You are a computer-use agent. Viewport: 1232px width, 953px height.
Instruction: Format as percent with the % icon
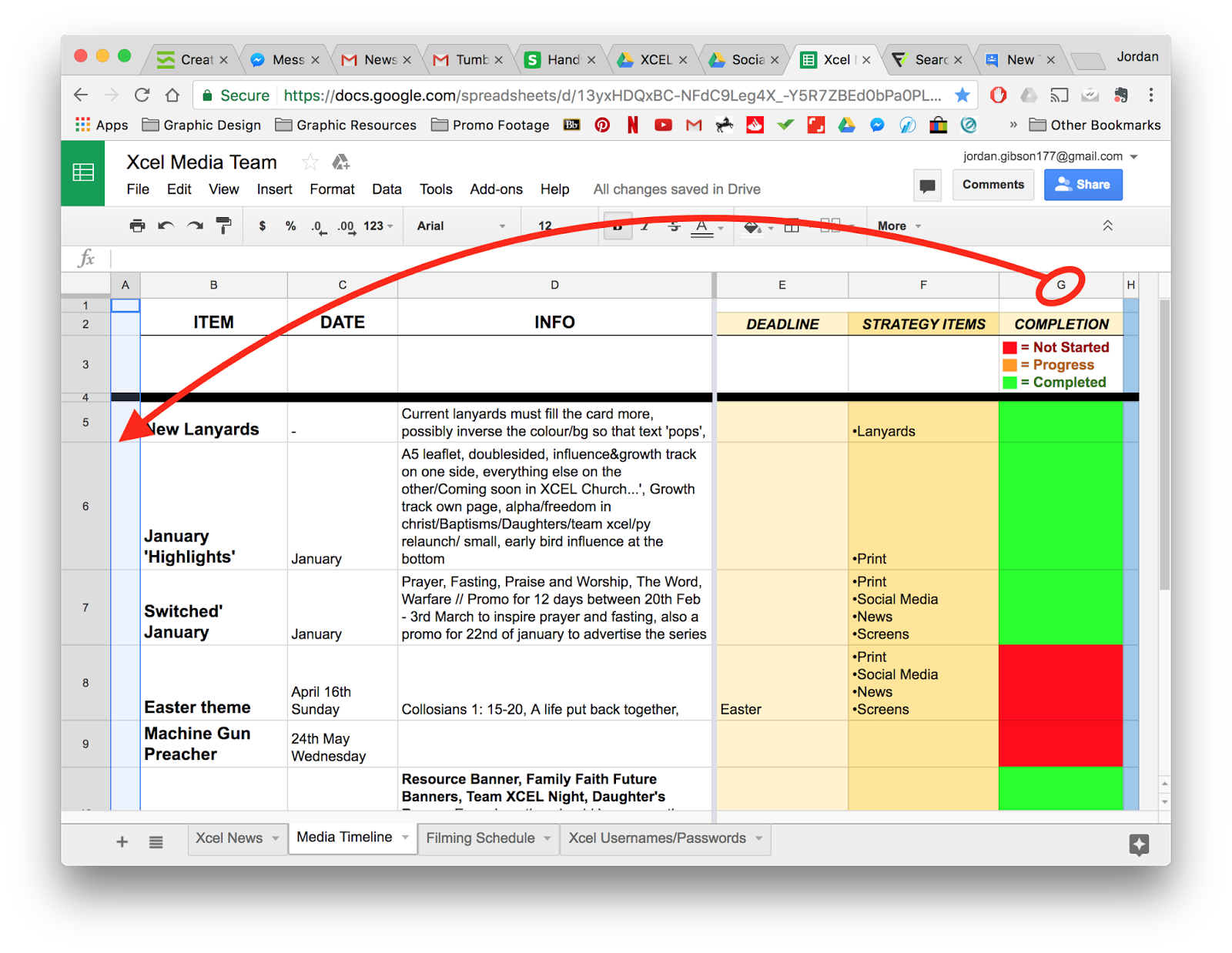tap(290, 226)
